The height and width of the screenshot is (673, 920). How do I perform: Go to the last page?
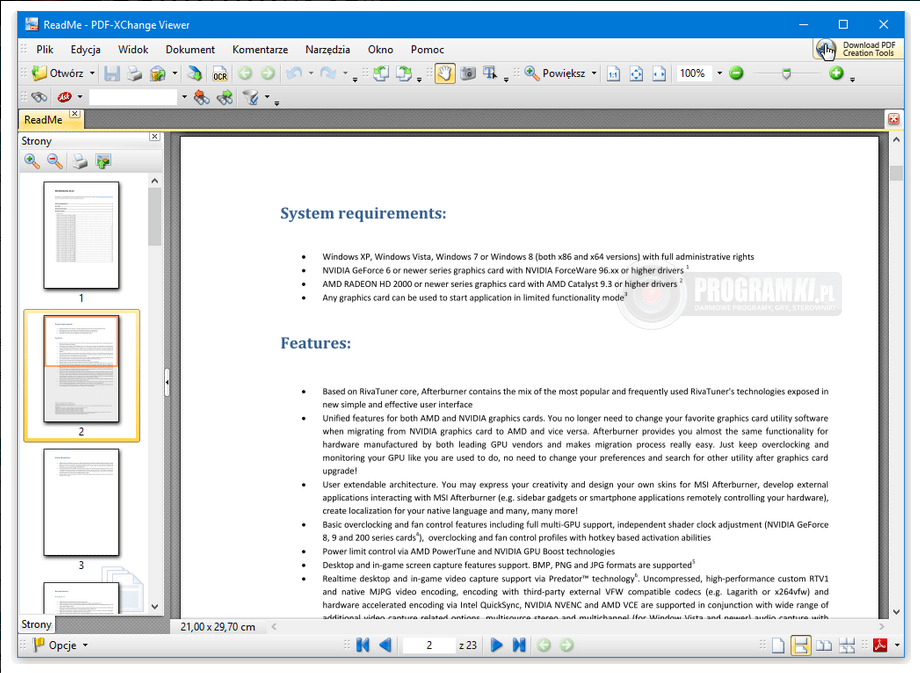pyautogui.click(x=519, y=645)
